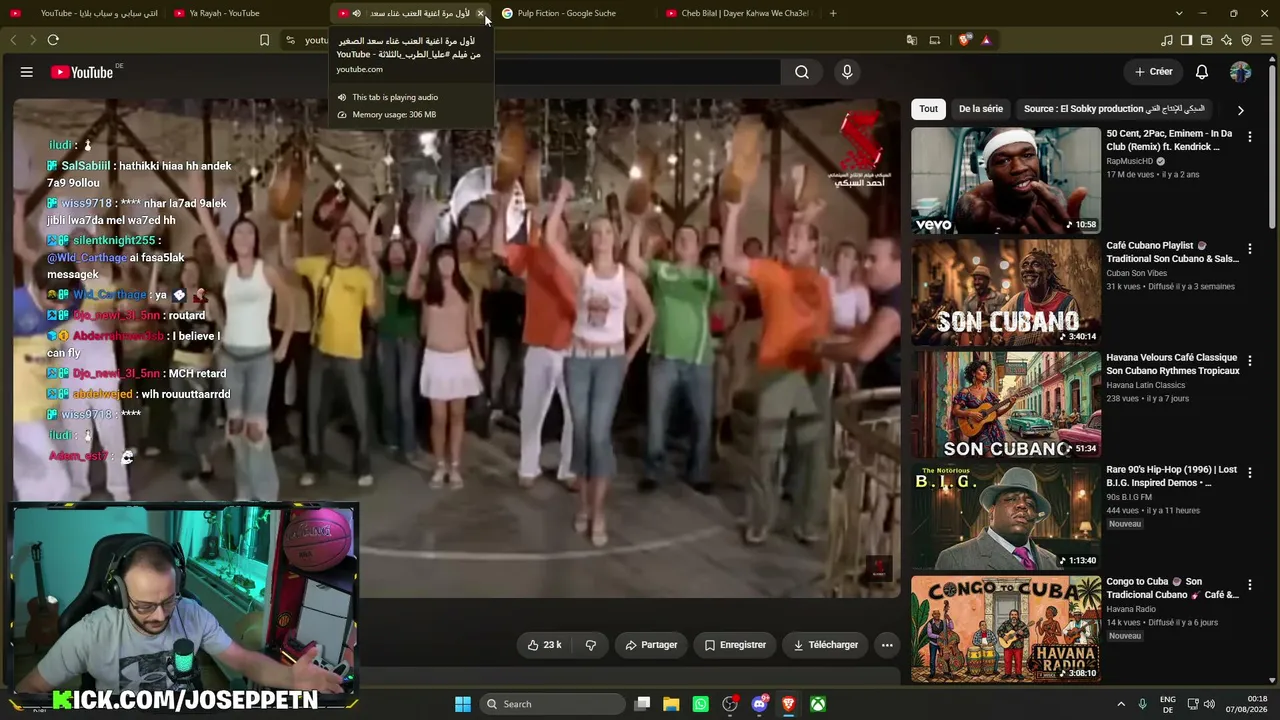Viewport: 1280px width, 720px height.
Task: Open more actions for the video
Action: [887, 645]
